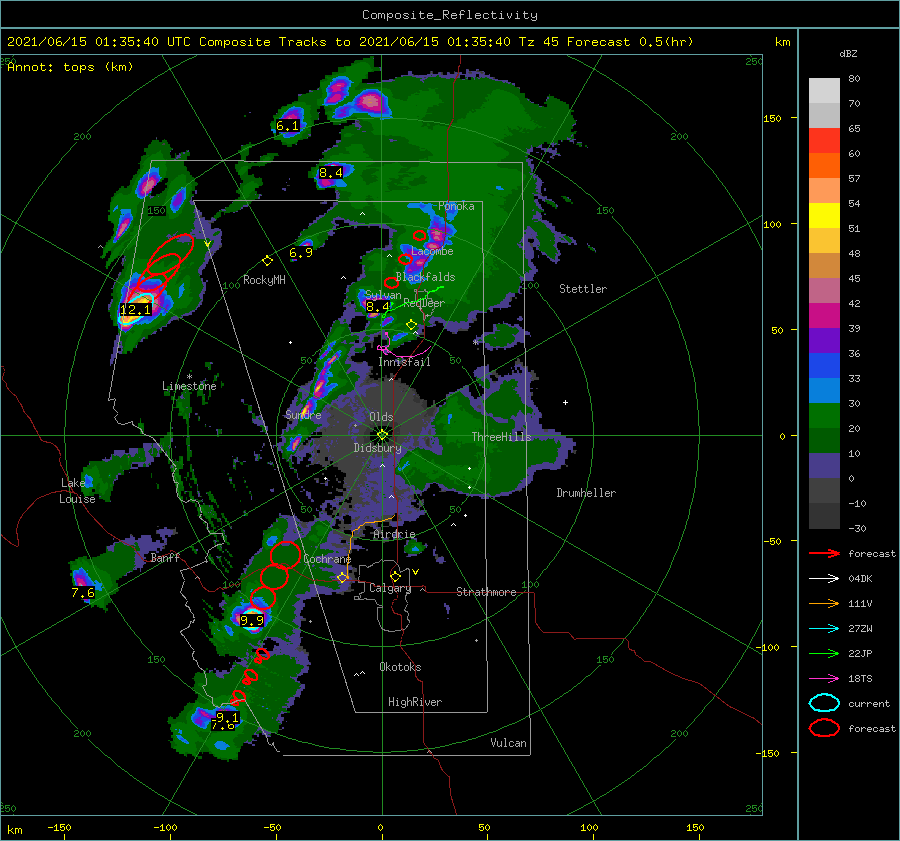The image size is (900, 841).
Task: Pick the green 22JP track arrow
Action: pyautogui.click(x=824, y=653)
